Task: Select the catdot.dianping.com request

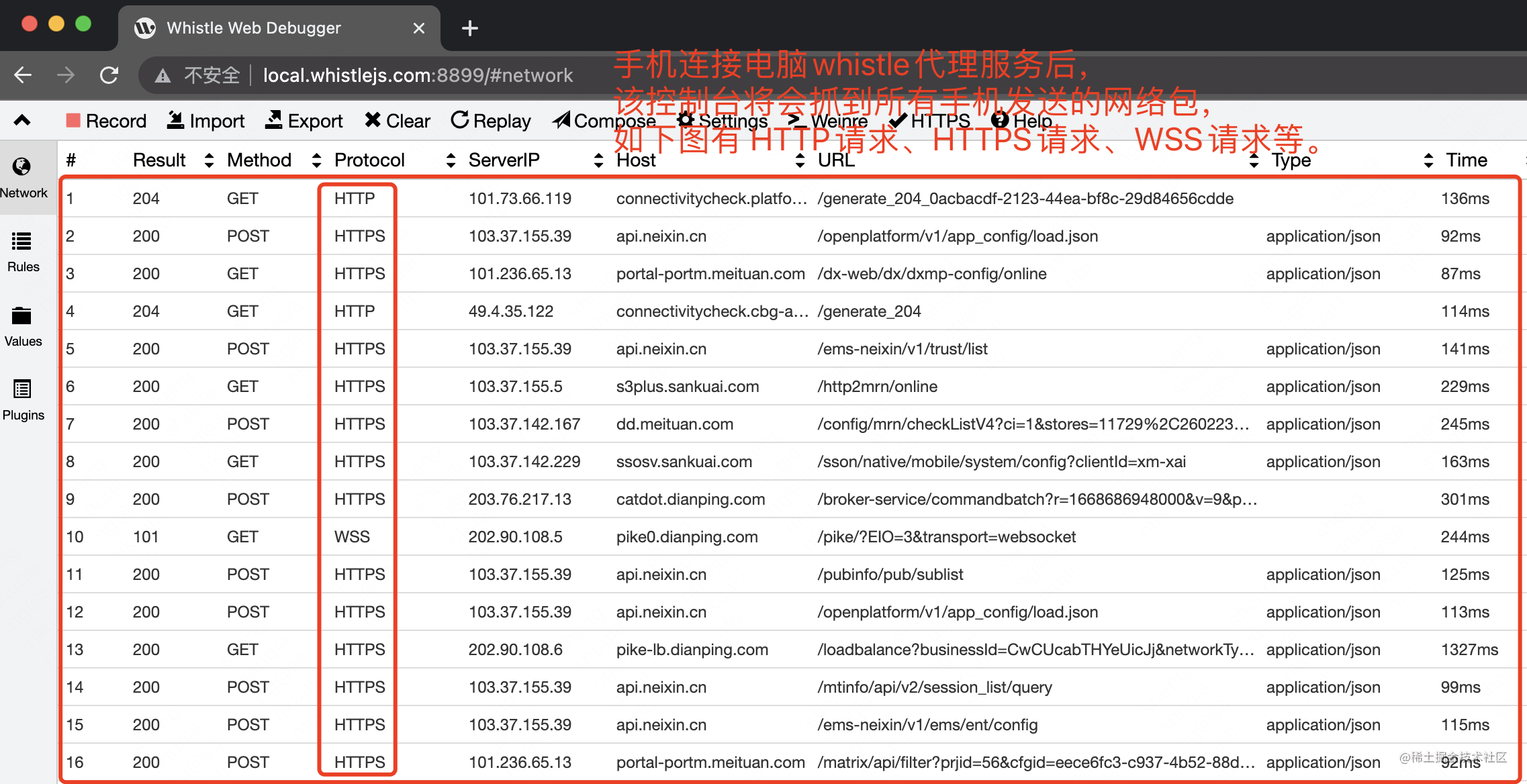Action: coord(791,499)
